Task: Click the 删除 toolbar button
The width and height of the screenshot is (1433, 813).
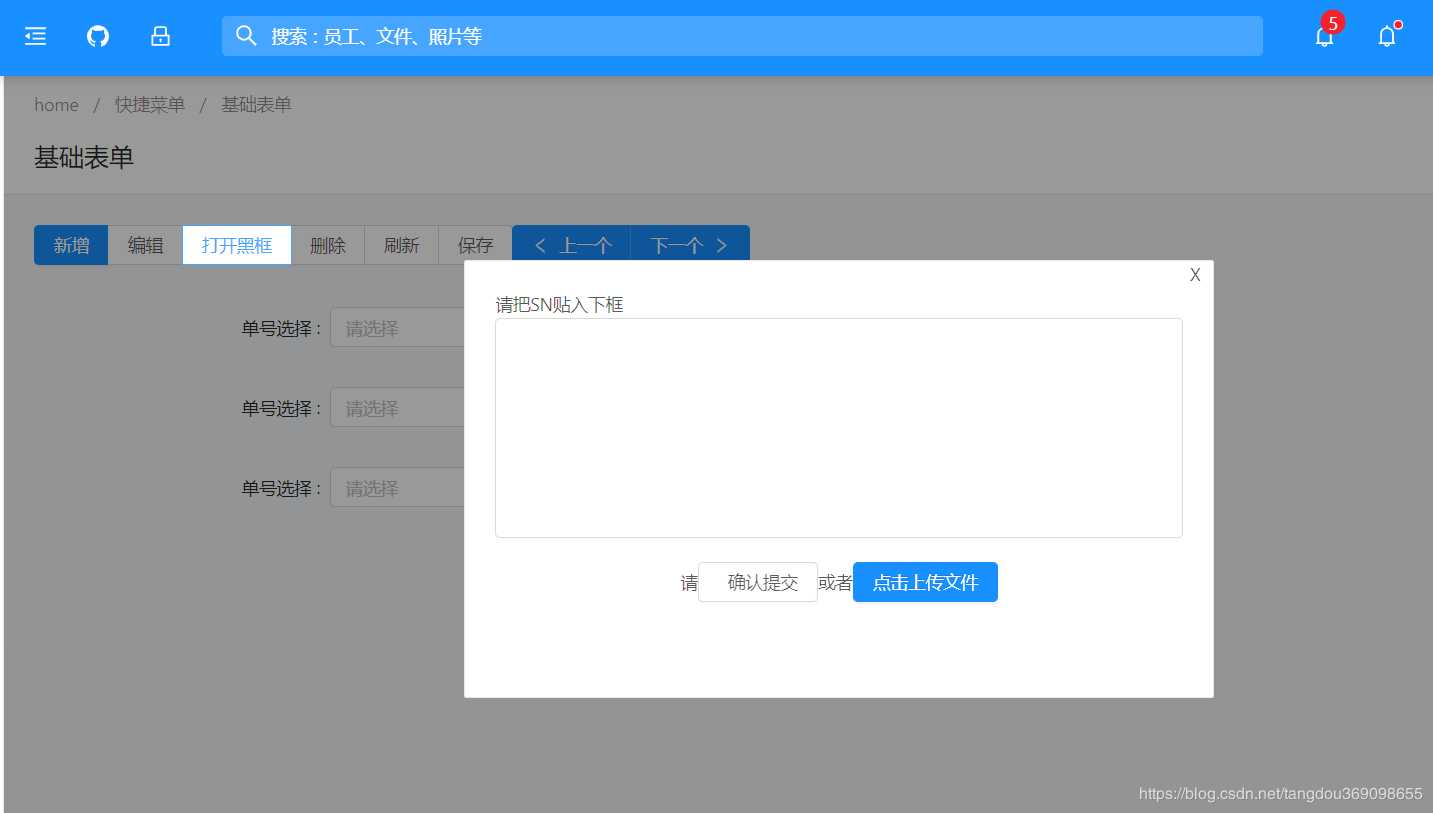Action: click(x=328, y=245)
